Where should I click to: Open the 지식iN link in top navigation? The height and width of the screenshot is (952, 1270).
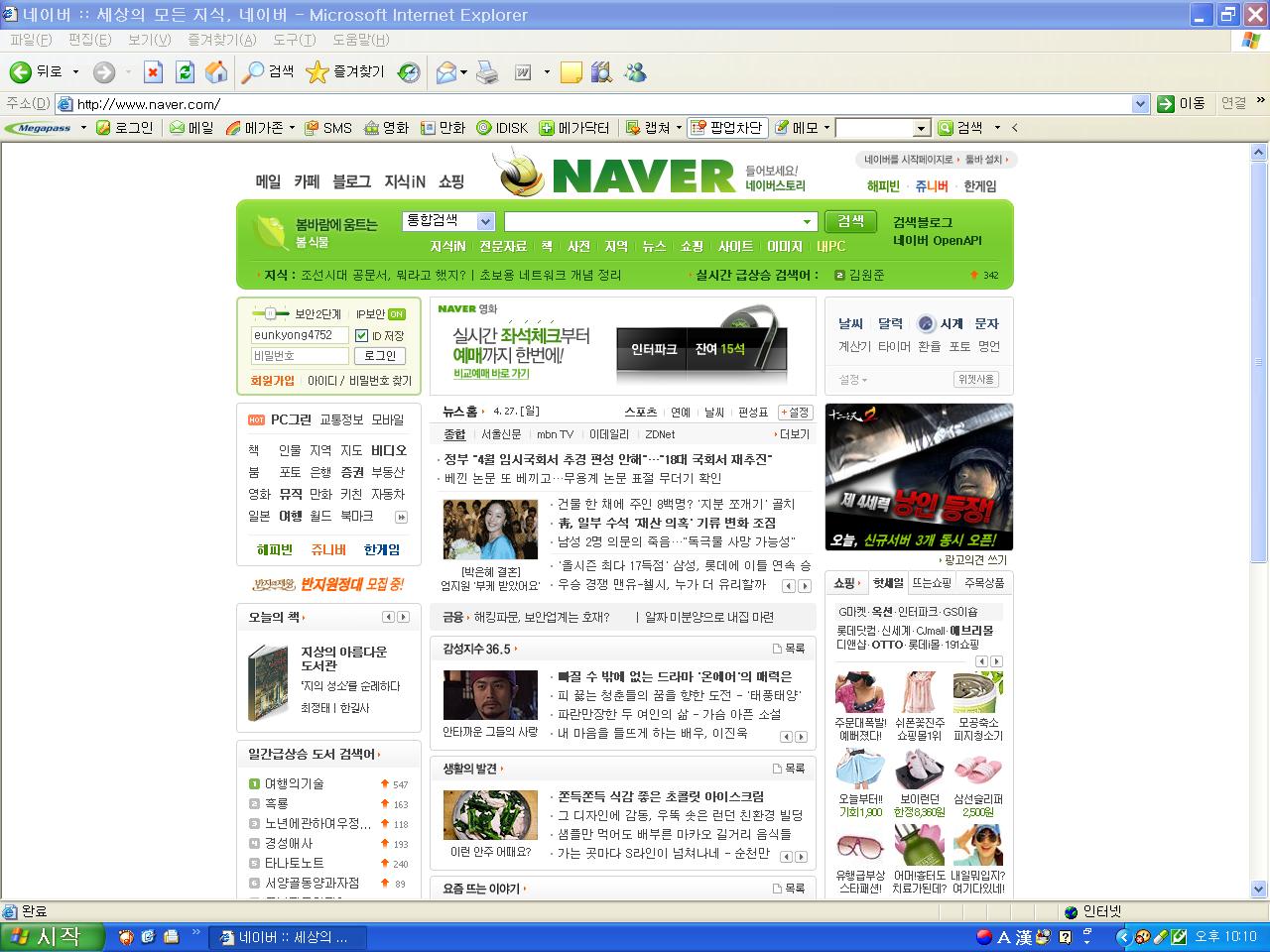(405, 181)
